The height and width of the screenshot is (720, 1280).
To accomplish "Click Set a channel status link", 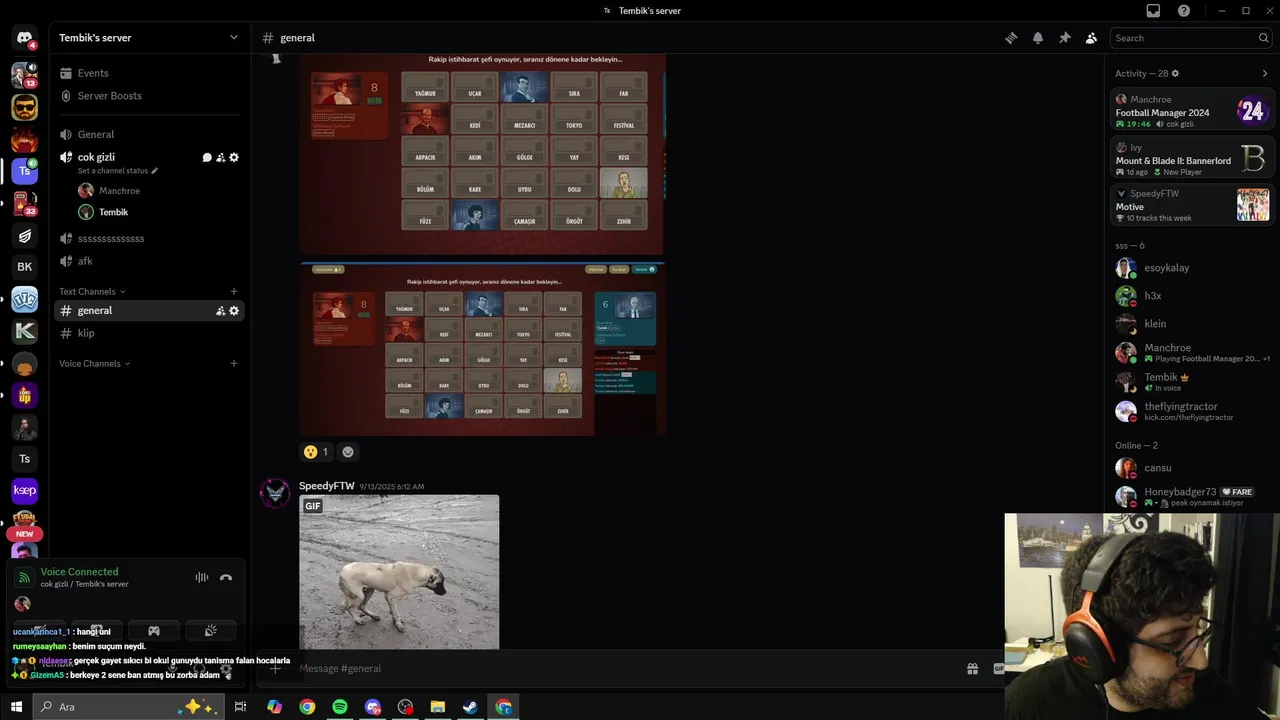I will 113,171.
